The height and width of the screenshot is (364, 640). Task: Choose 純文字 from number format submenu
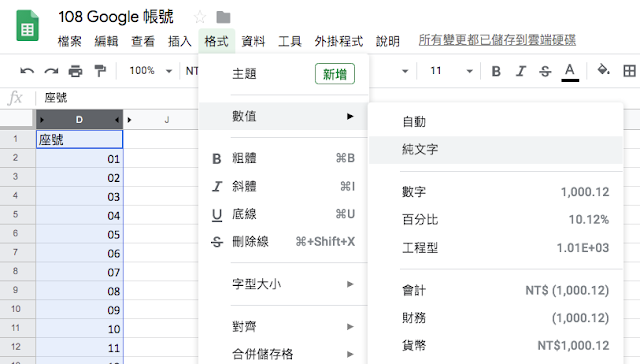tap(496, 149)
